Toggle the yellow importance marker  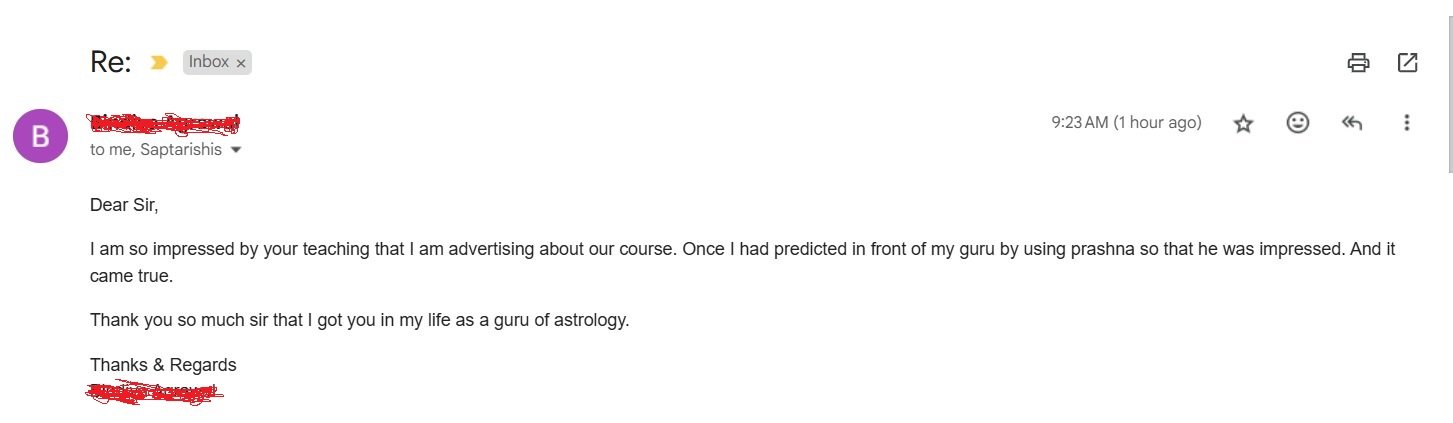(158, 62)
